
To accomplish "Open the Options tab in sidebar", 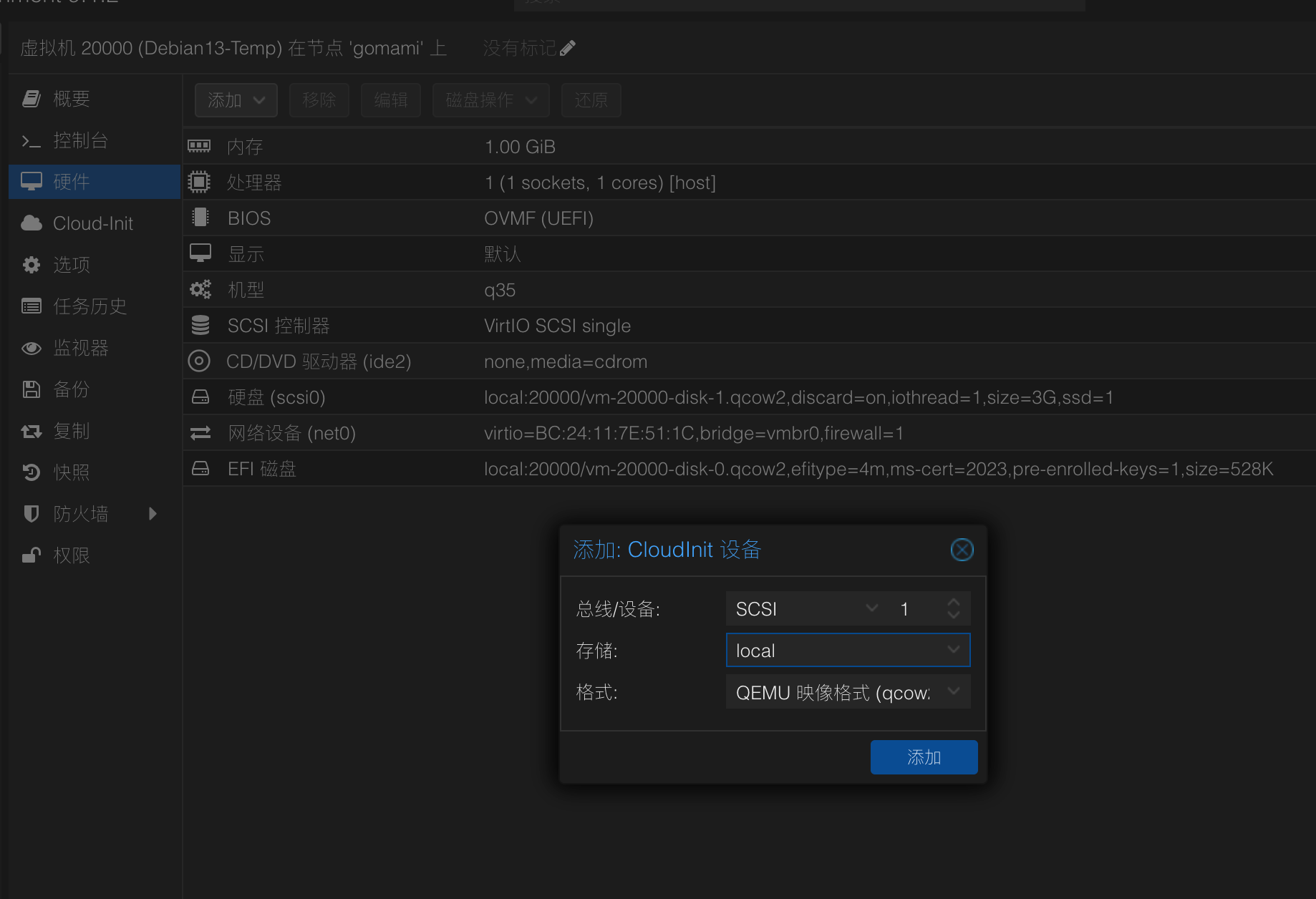I will [72, 265].
